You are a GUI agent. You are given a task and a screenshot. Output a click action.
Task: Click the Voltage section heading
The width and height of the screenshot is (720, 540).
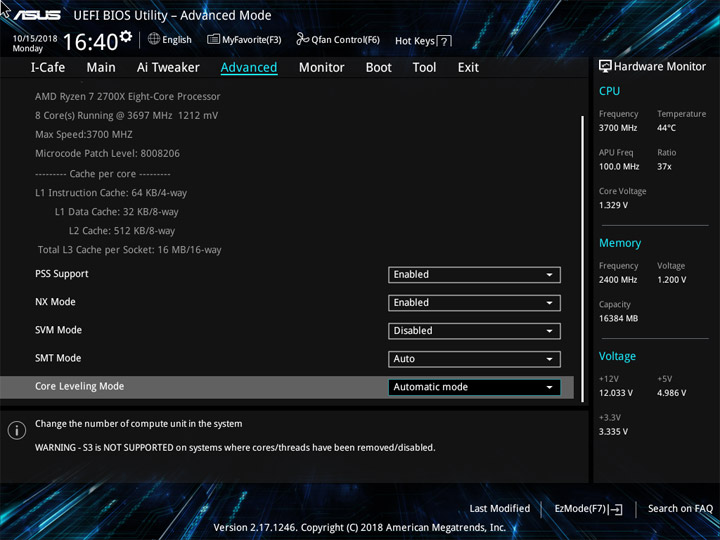click(x=617, y=356)
